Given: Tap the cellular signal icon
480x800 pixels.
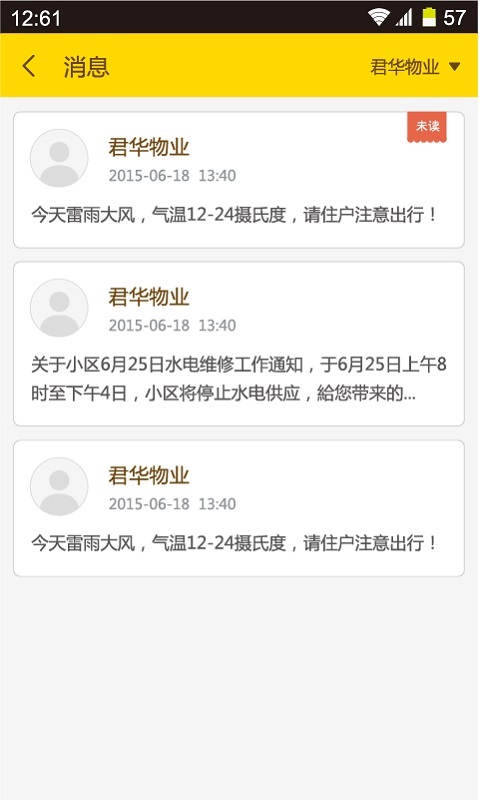Looking at the screenshot, I should click(x=404, y=18).
